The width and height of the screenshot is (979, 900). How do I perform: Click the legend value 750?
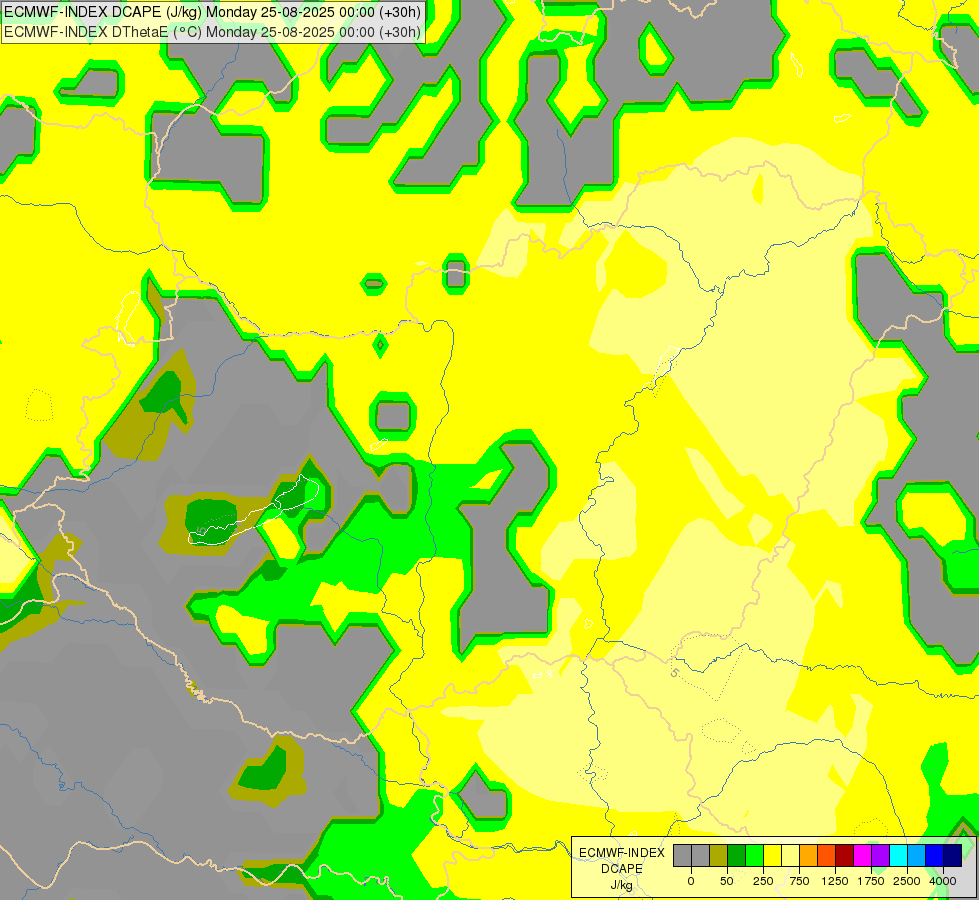(x=799, y=881)
